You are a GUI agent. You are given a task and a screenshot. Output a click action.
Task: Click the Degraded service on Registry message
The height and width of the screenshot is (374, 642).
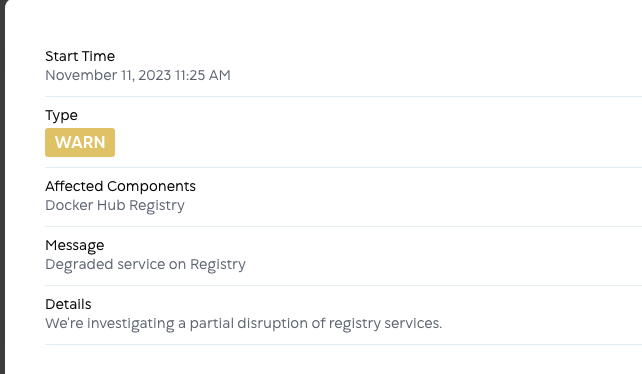pyautogui.click(x=145, y=265)
